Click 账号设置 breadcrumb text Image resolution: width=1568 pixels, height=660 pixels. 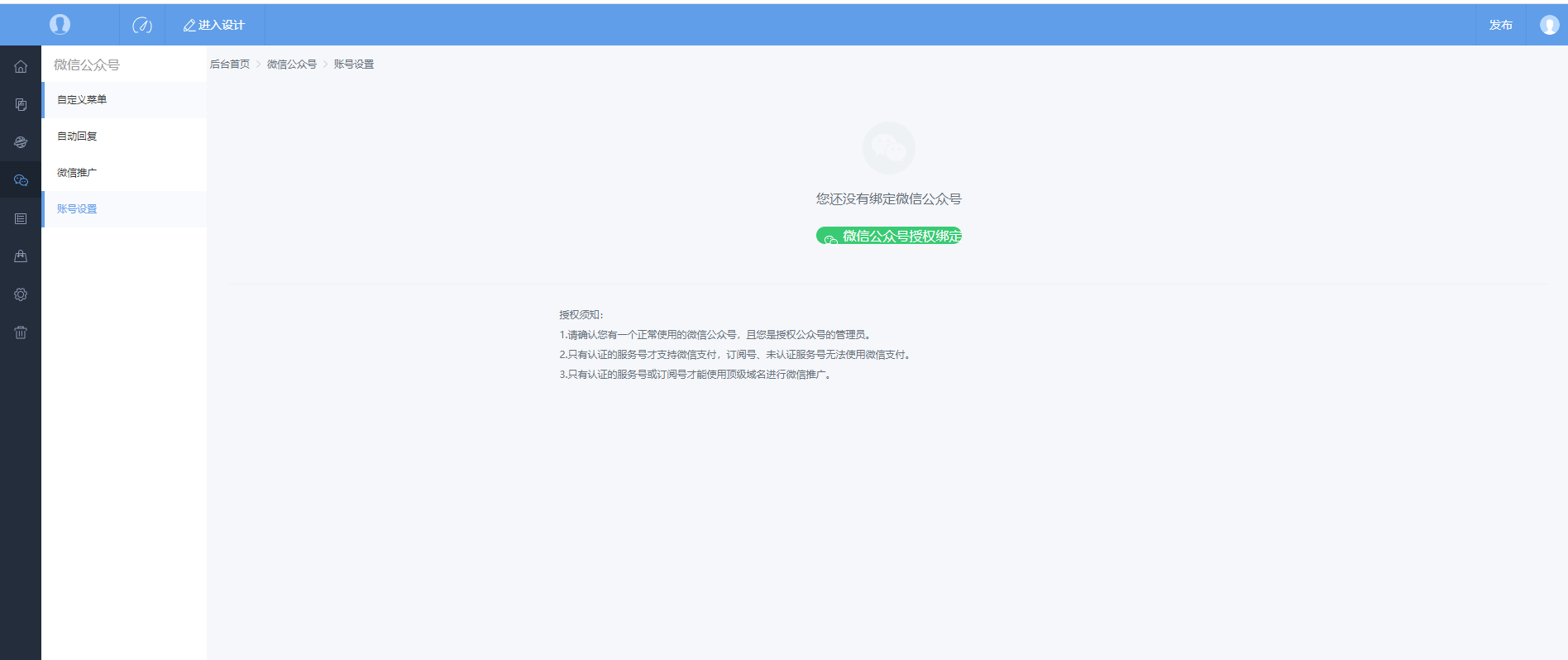tap(354, 64)
